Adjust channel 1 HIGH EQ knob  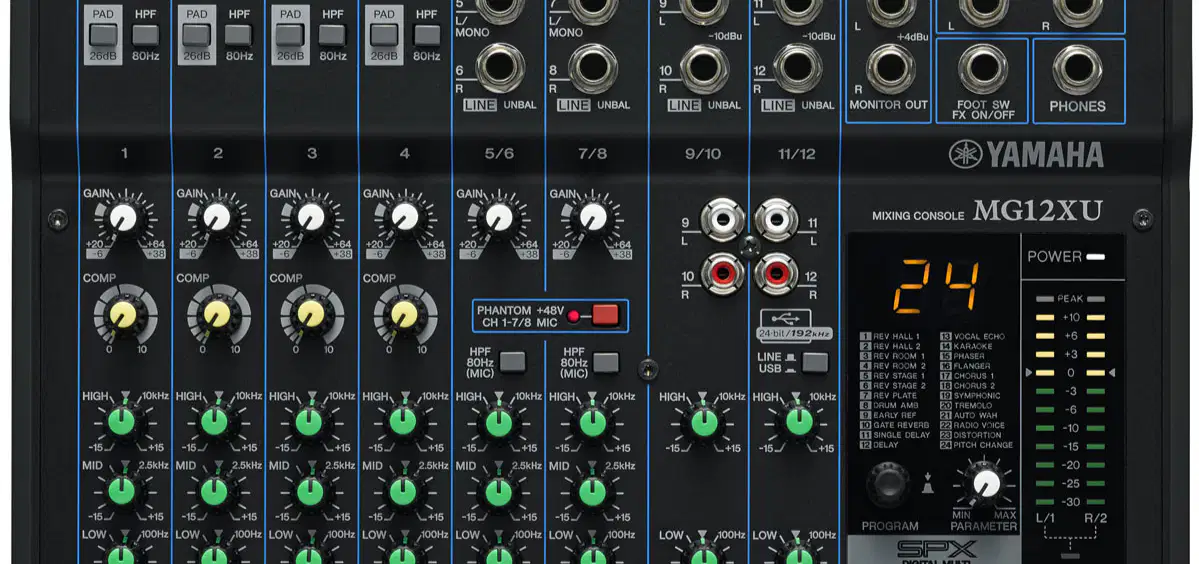point(122,421)
